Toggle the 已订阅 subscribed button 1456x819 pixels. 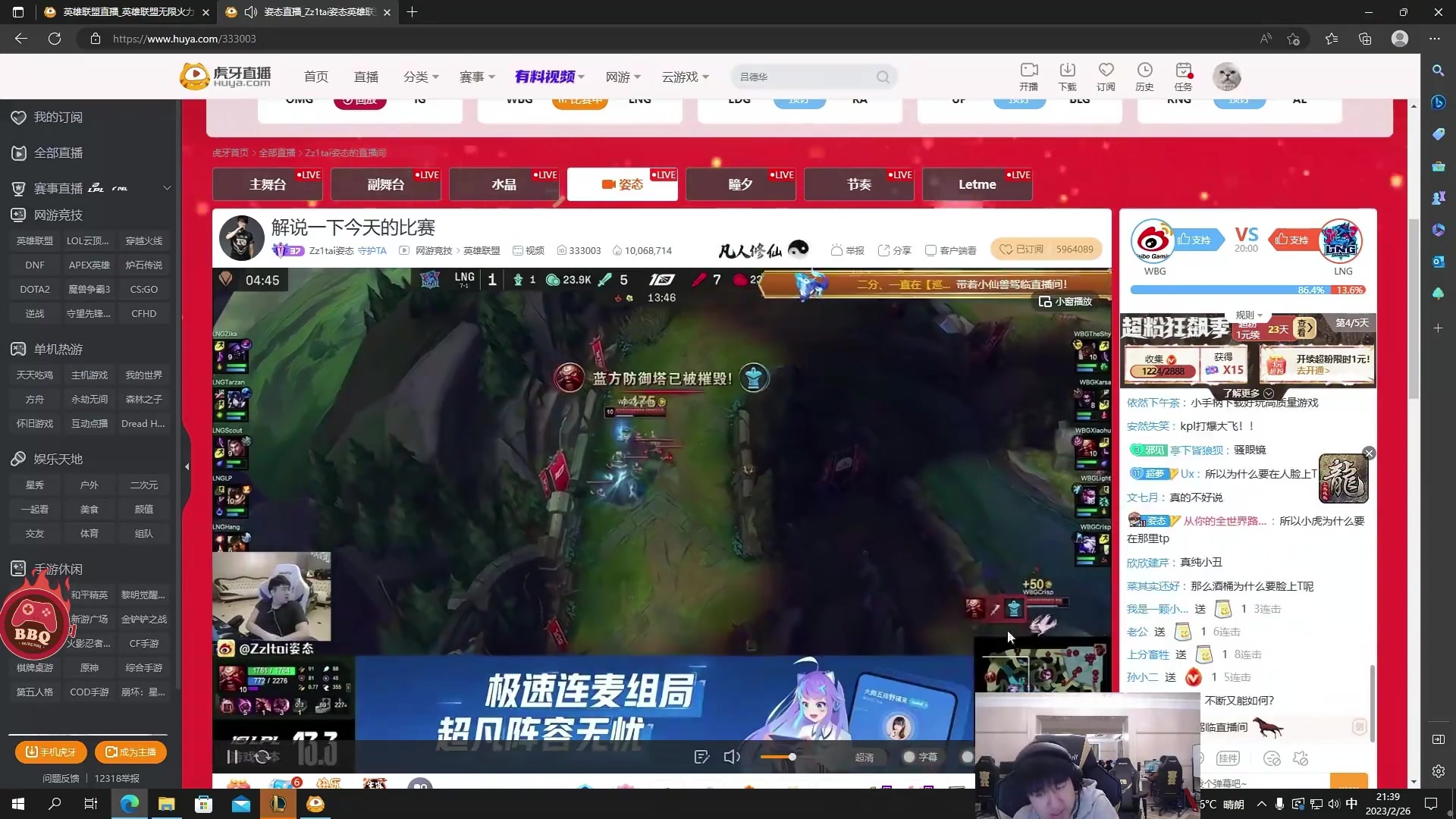pyautogui.click(x=1046, y=249)
